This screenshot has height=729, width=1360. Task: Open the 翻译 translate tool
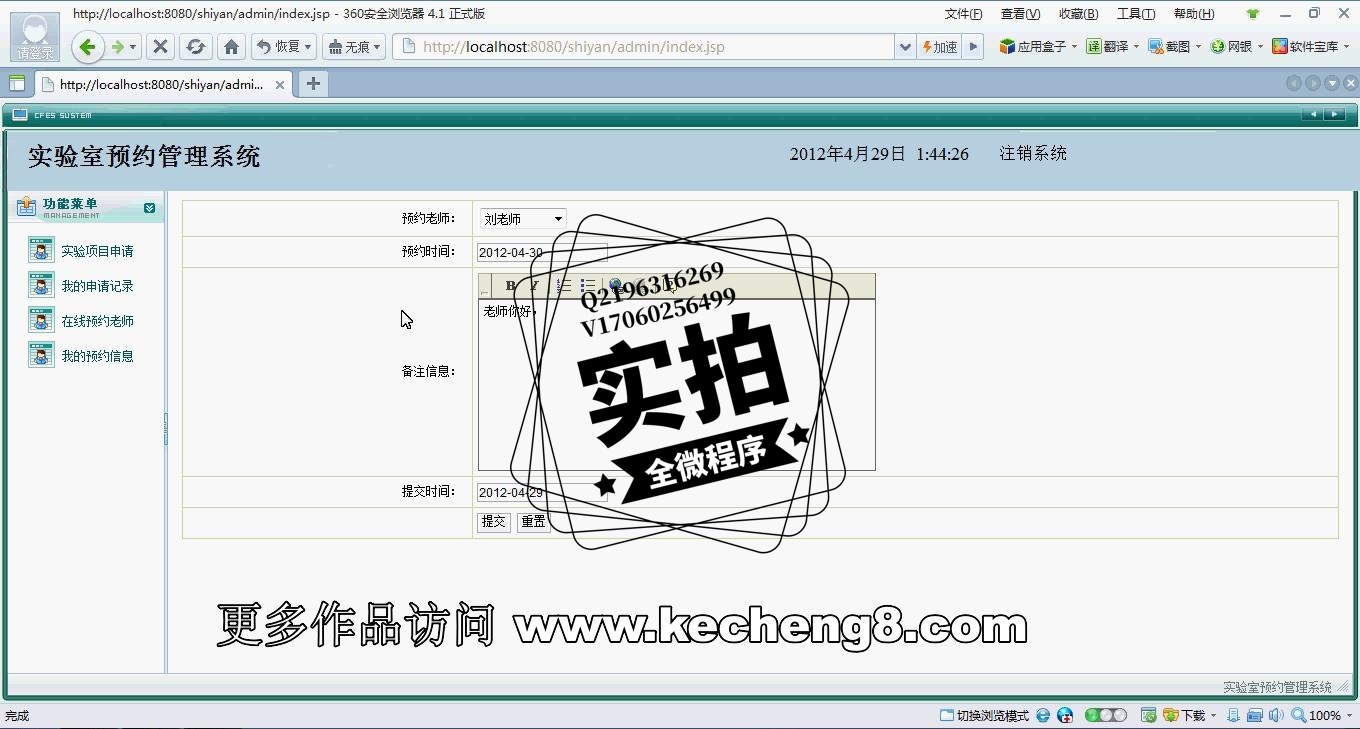click(x=1108, y=47)
